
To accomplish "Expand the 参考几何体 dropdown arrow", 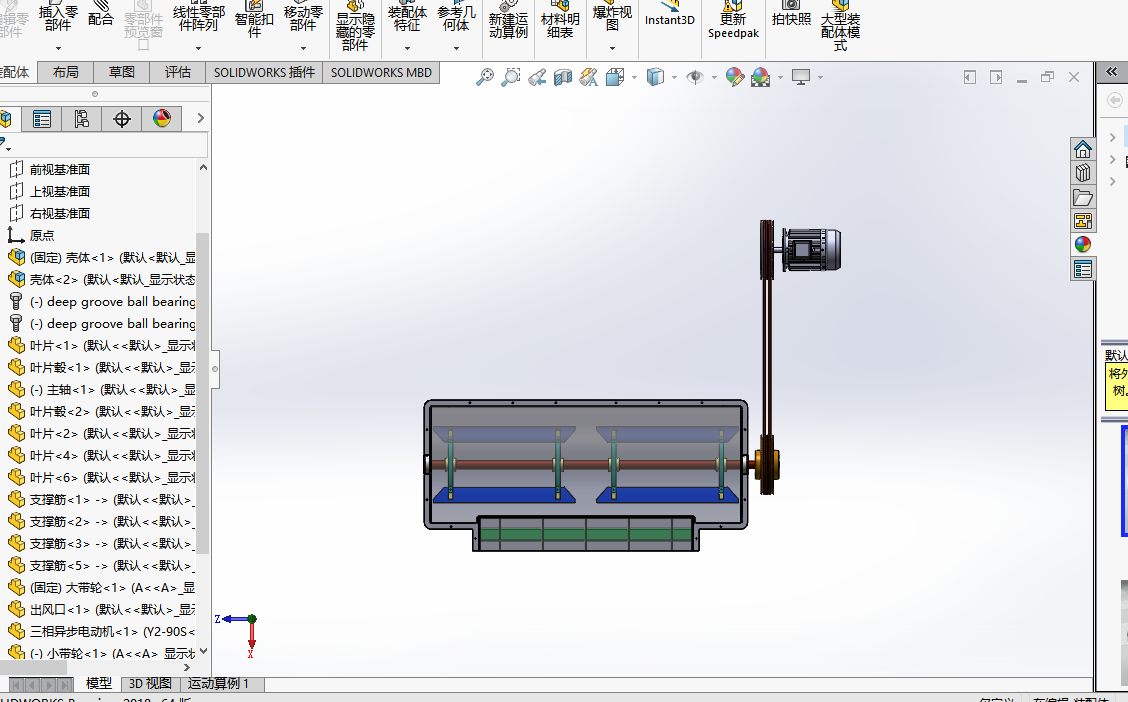I will pos(456,48).
